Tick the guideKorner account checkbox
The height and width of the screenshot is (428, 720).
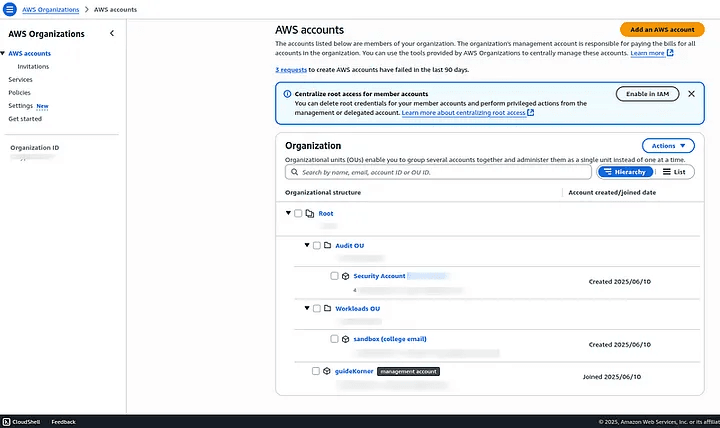(315, 371)
